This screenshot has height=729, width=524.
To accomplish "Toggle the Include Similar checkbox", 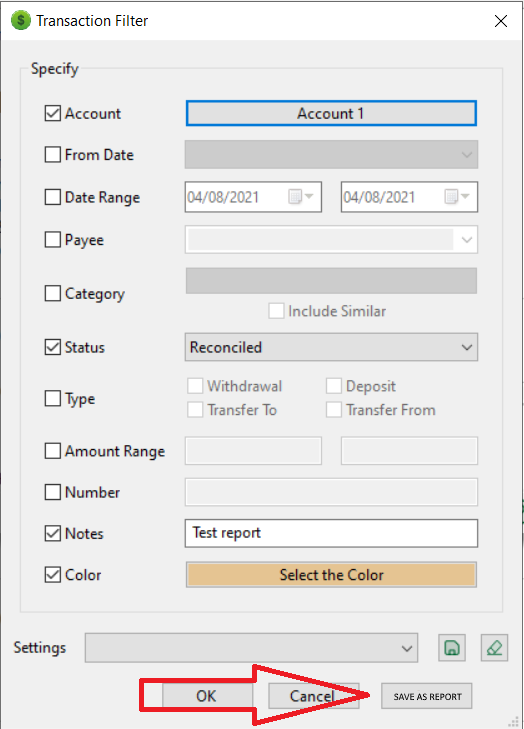I will (276, 311).
